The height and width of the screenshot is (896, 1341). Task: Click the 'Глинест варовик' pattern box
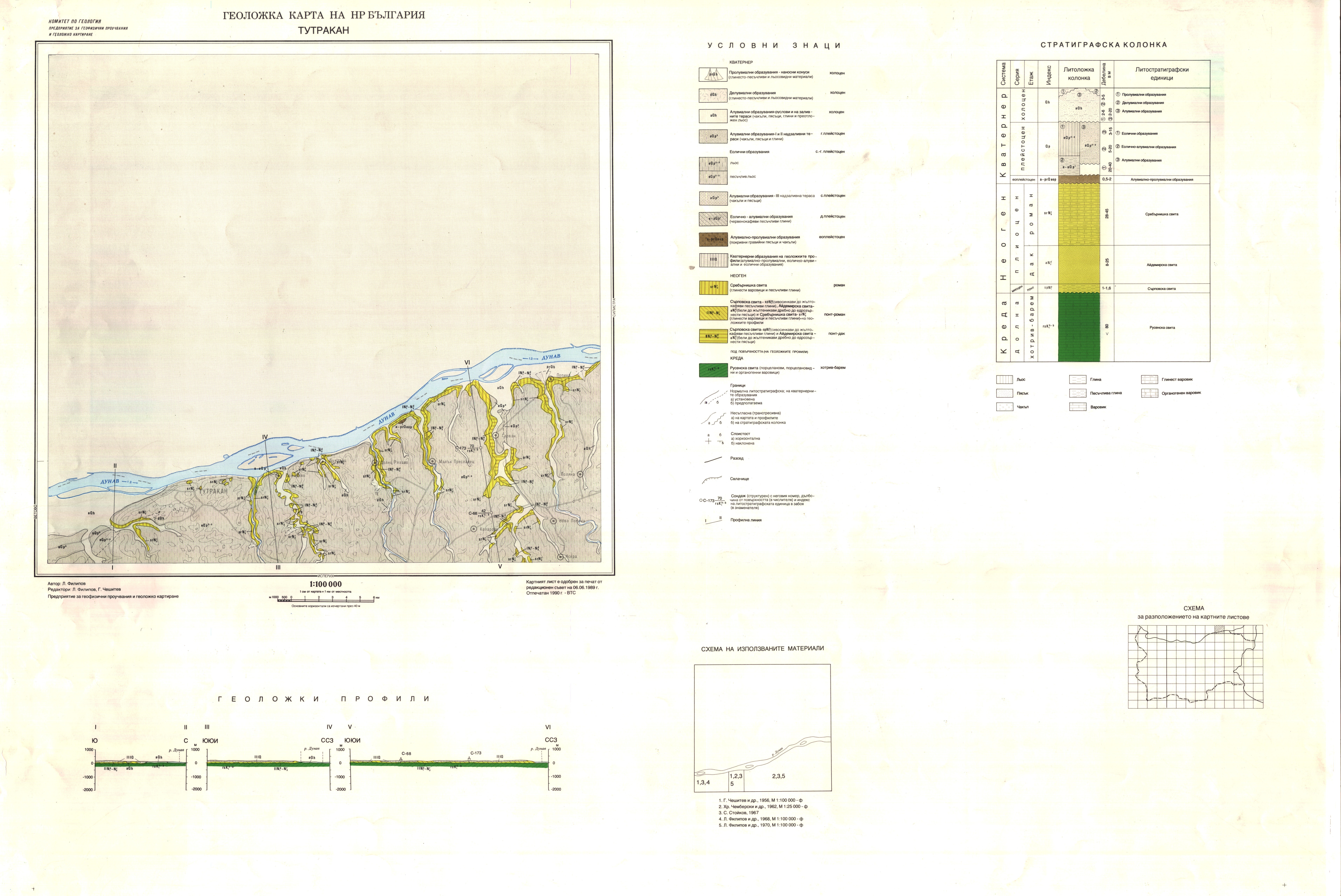[x=1149, y=379]
